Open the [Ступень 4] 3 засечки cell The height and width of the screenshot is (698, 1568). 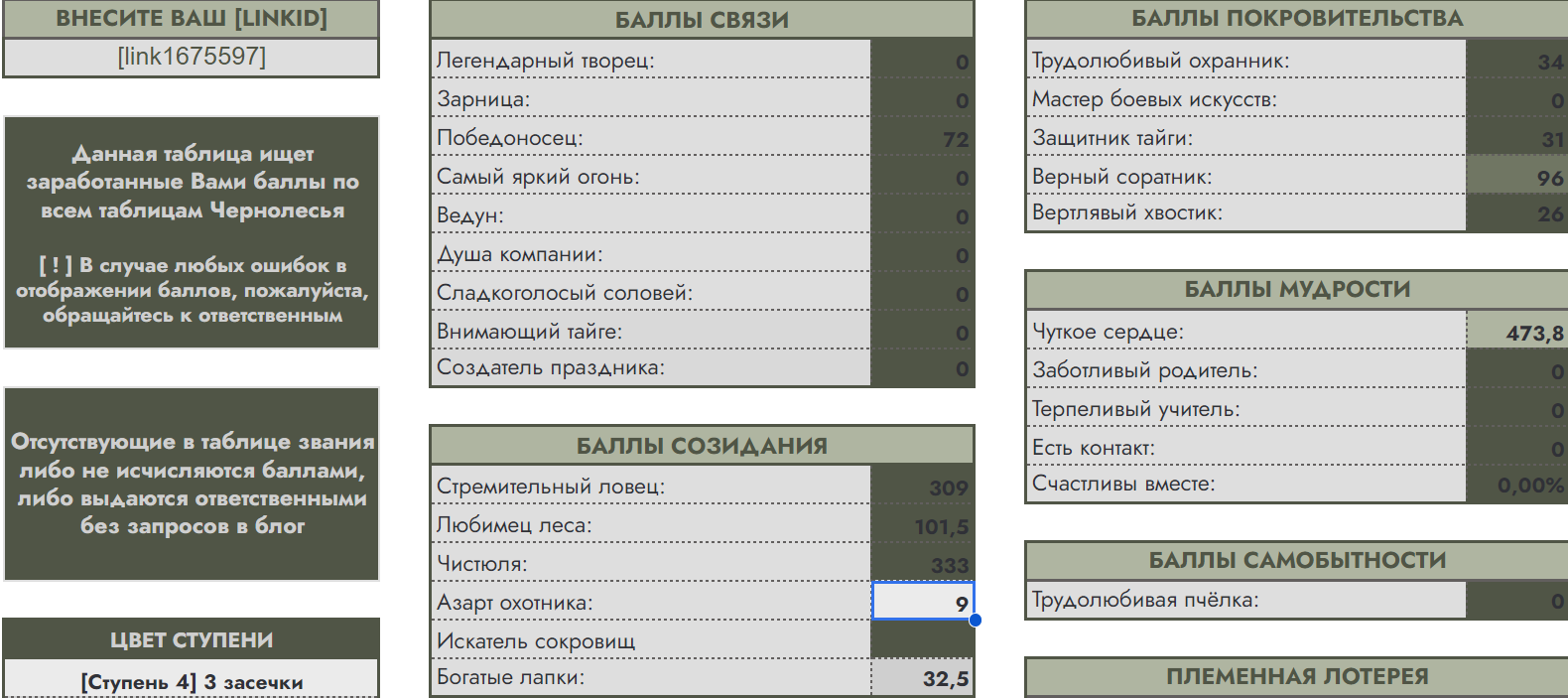click(x=192, y=681)
